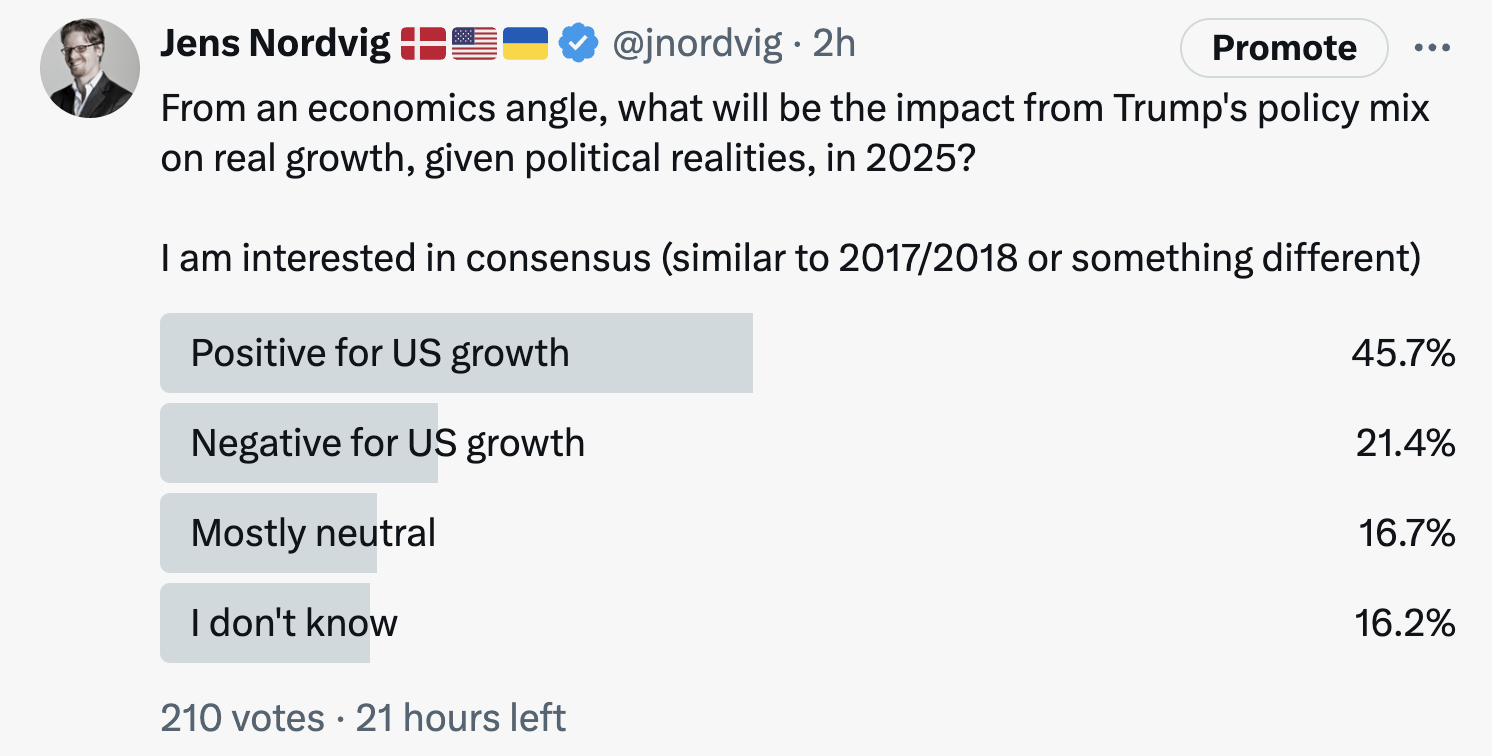The width and height of the screenshot is (1492, 756).
Task: Click the '2h' timestamp link
Action: pos(833,43)
